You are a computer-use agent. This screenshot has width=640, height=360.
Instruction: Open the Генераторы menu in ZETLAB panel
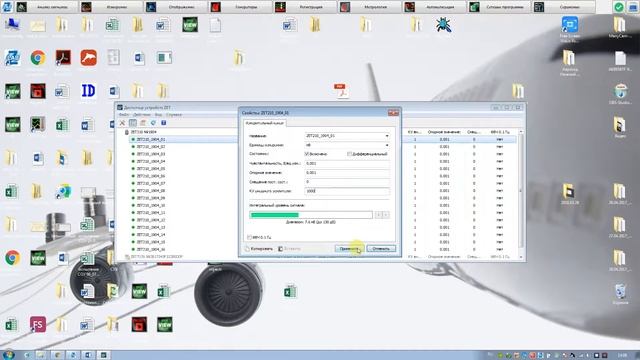click(241, 7)
